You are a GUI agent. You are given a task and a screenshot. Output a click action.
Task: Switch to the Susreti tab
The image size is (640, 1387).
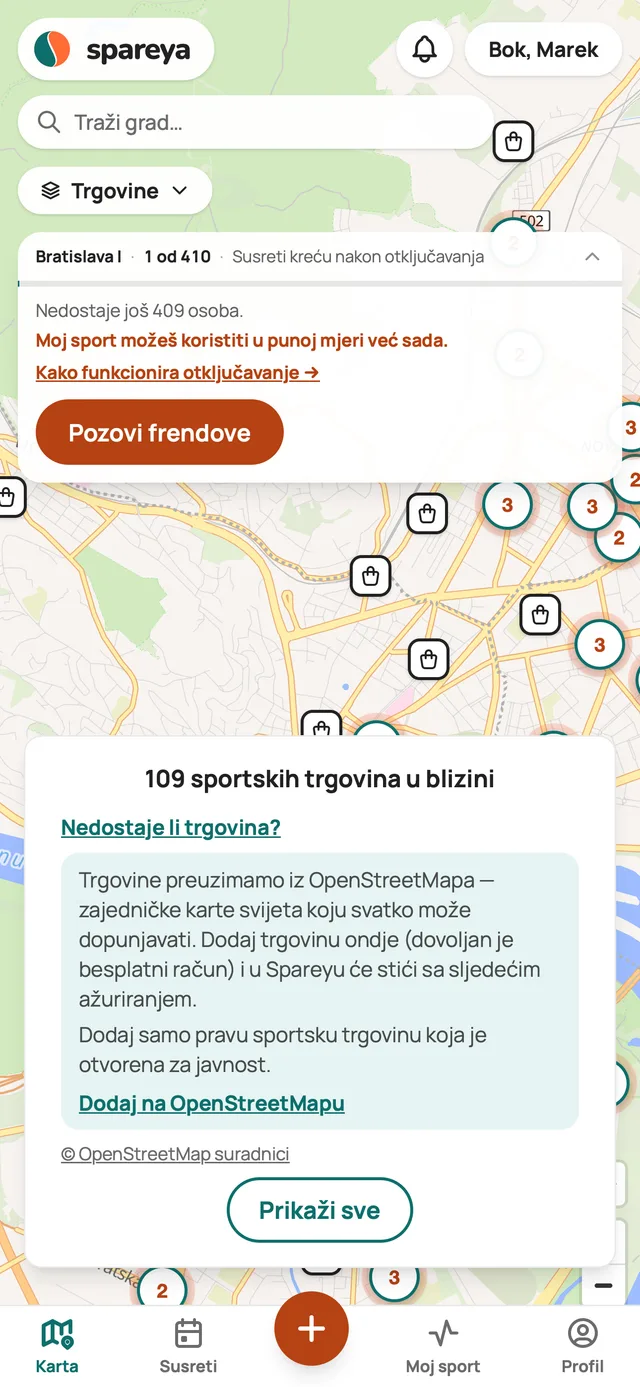tap(188, 1346)
